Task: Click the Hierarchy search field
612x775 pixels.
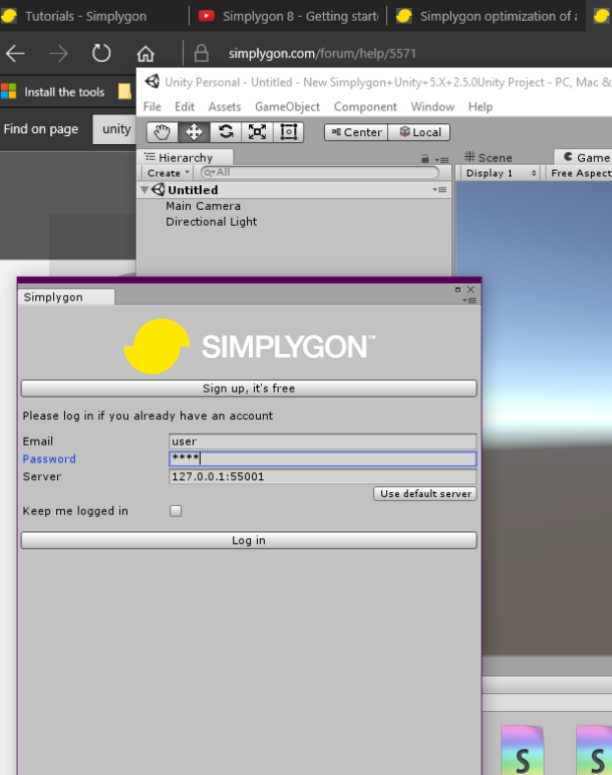Action: click(x=320, y=172)
